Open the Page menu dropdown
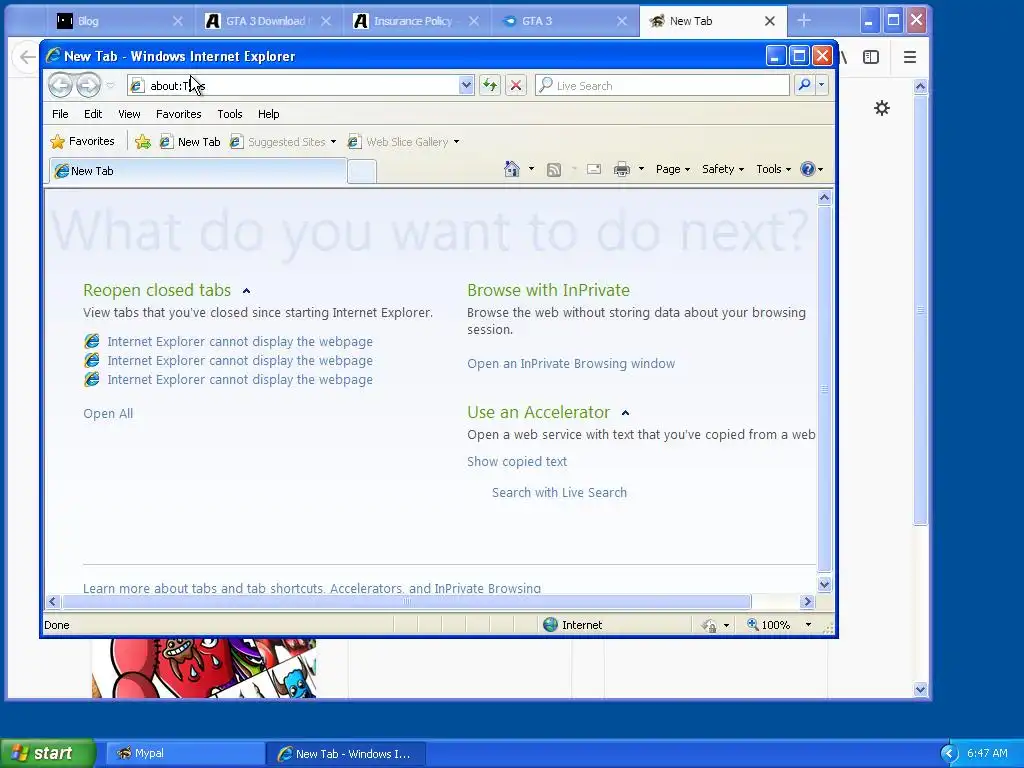 click(x=673, y=169)
